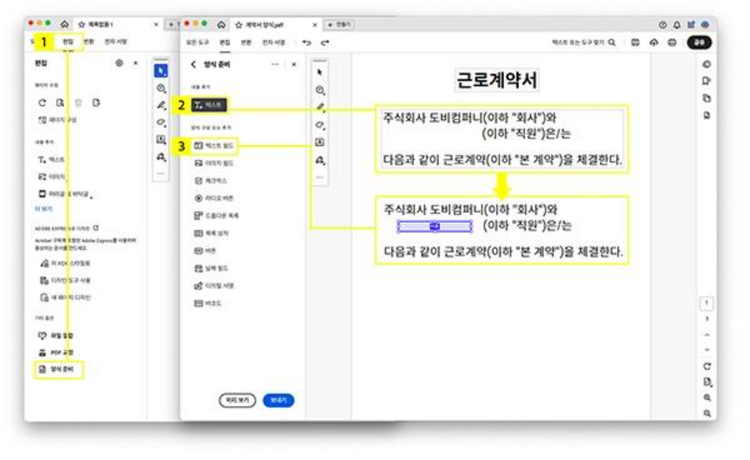This screenshot has height=460, width=750.
Task: Open Prepare a form in the Edit panel
Action: coord(58,370)
